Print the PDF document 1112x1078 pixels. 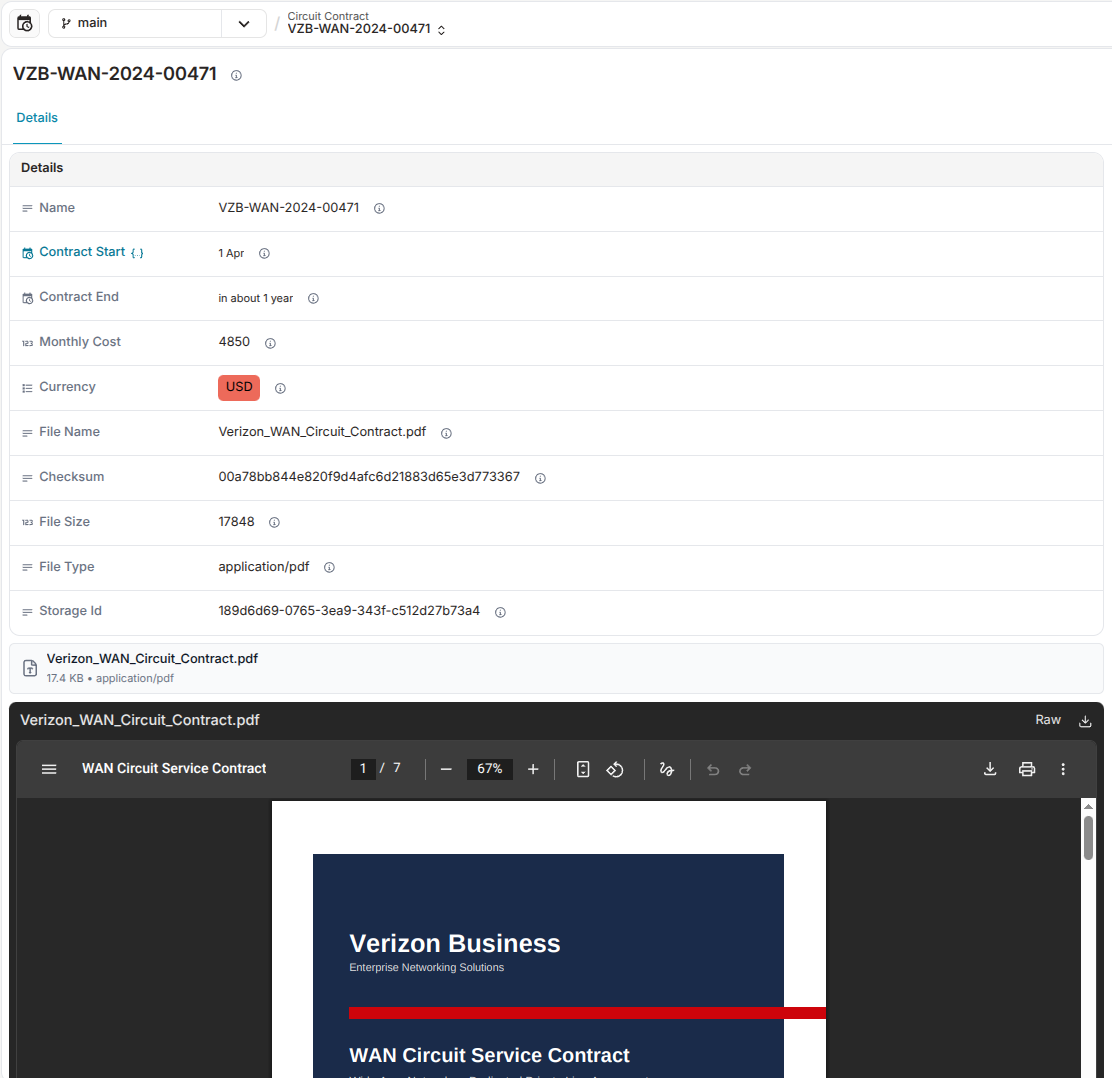(1026, 769)
